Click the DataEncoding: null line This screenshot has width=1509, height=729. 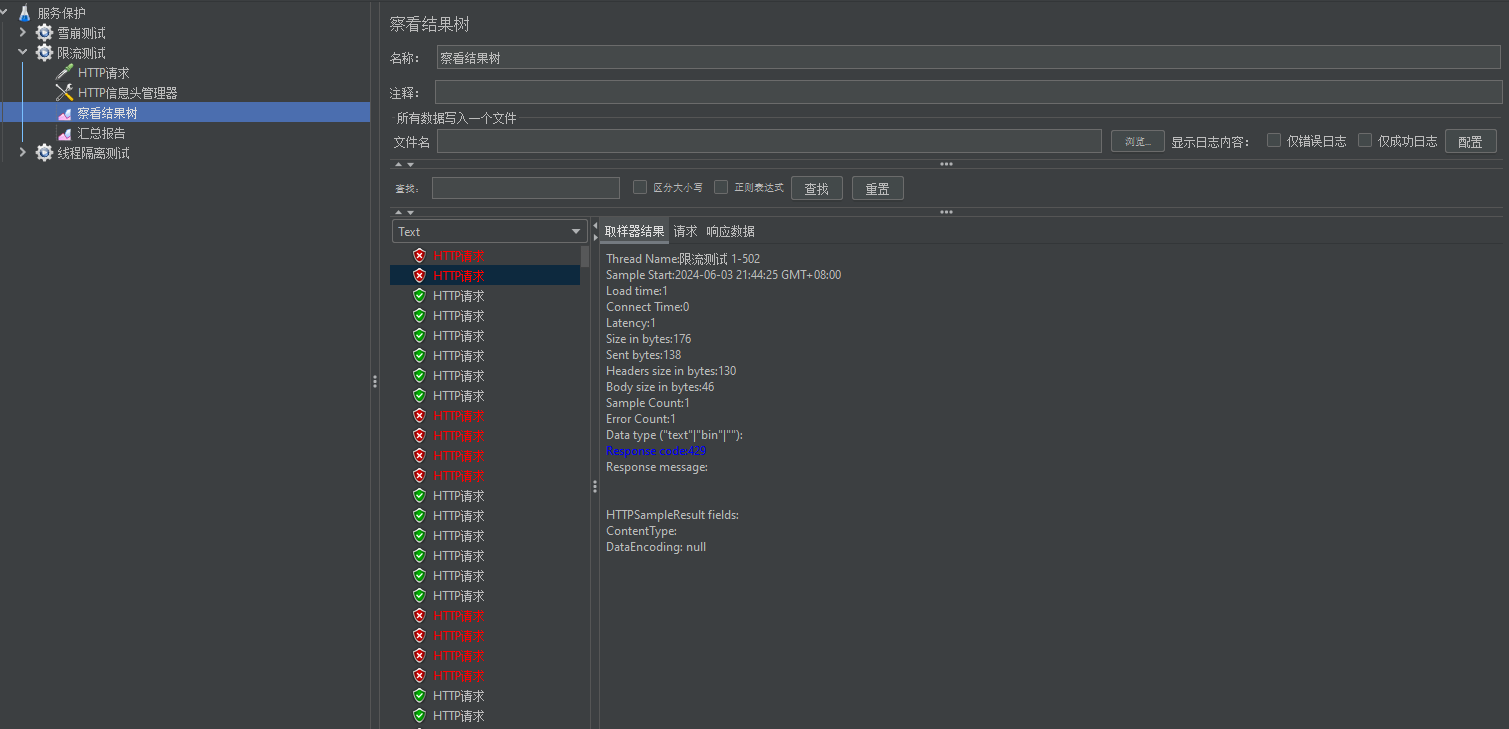656,547
